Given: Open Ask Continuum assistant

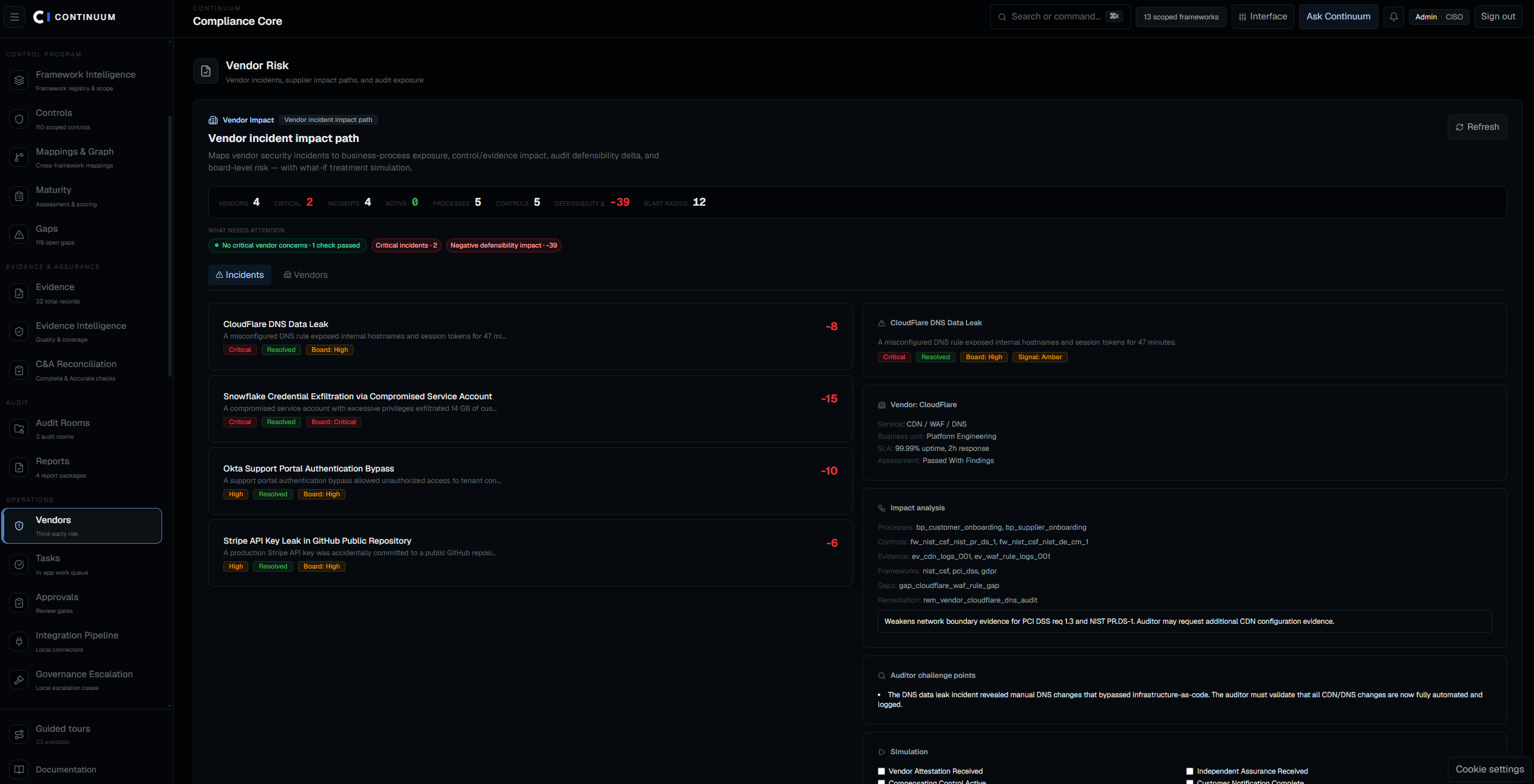Looking at the screenshot, I should click(1338, 16).
